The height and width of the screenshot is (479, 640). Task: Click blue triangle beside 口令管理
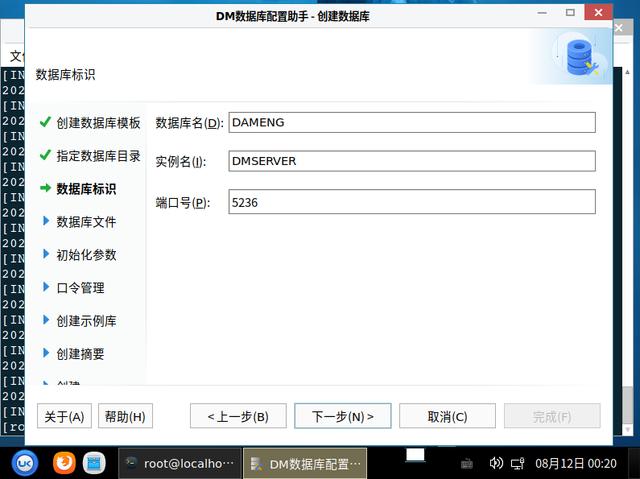[x=46, y=287]
